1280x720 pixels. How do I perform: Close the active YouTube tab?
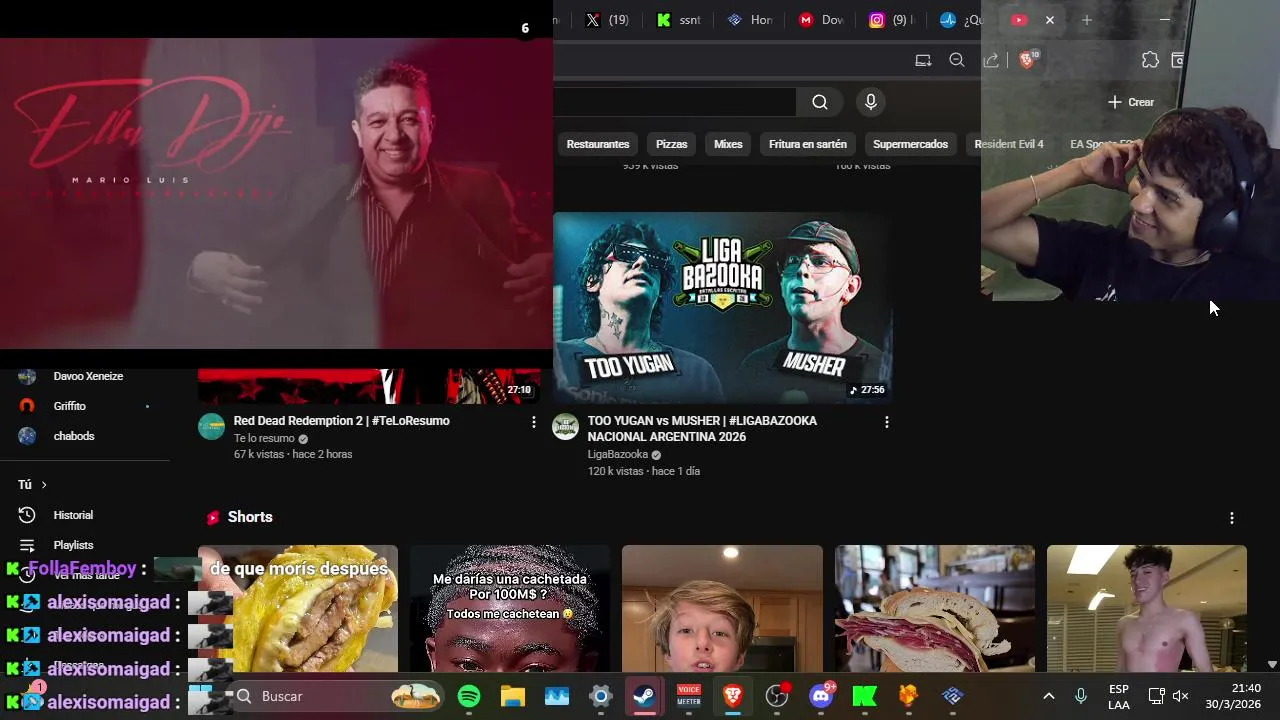pos(1049,20)
